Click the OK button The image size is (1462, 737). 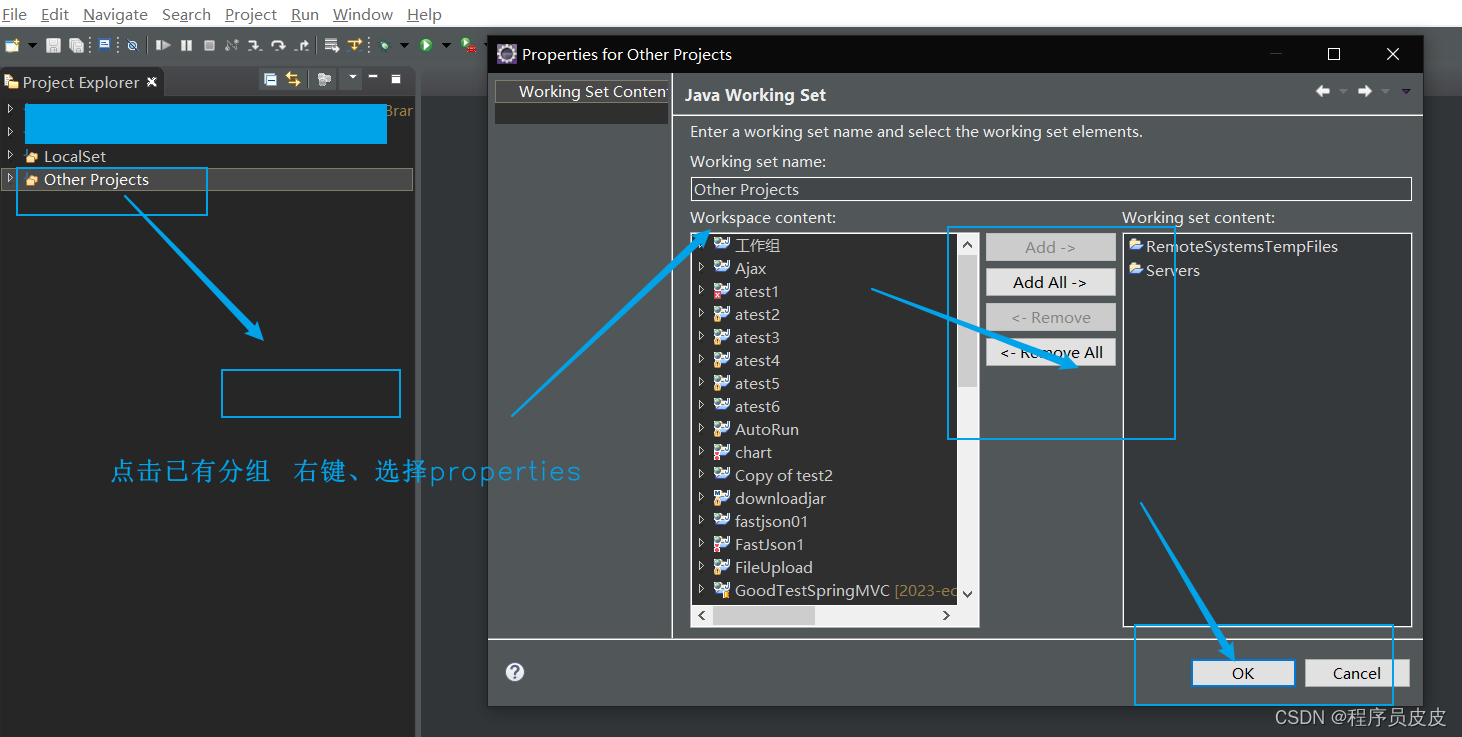tap(1243, 673)
